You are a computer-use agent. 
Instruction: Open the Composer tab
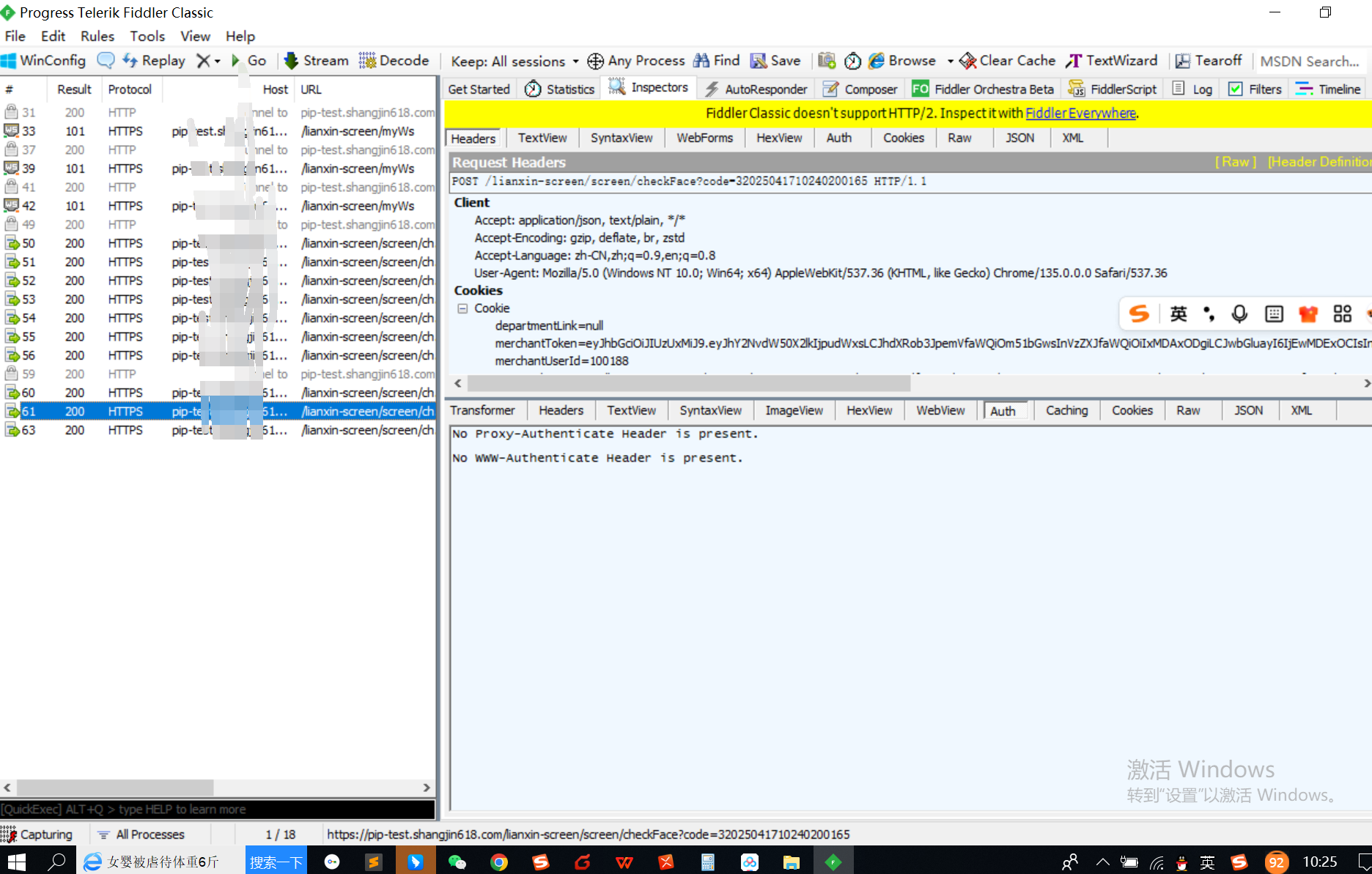point(860,89)
